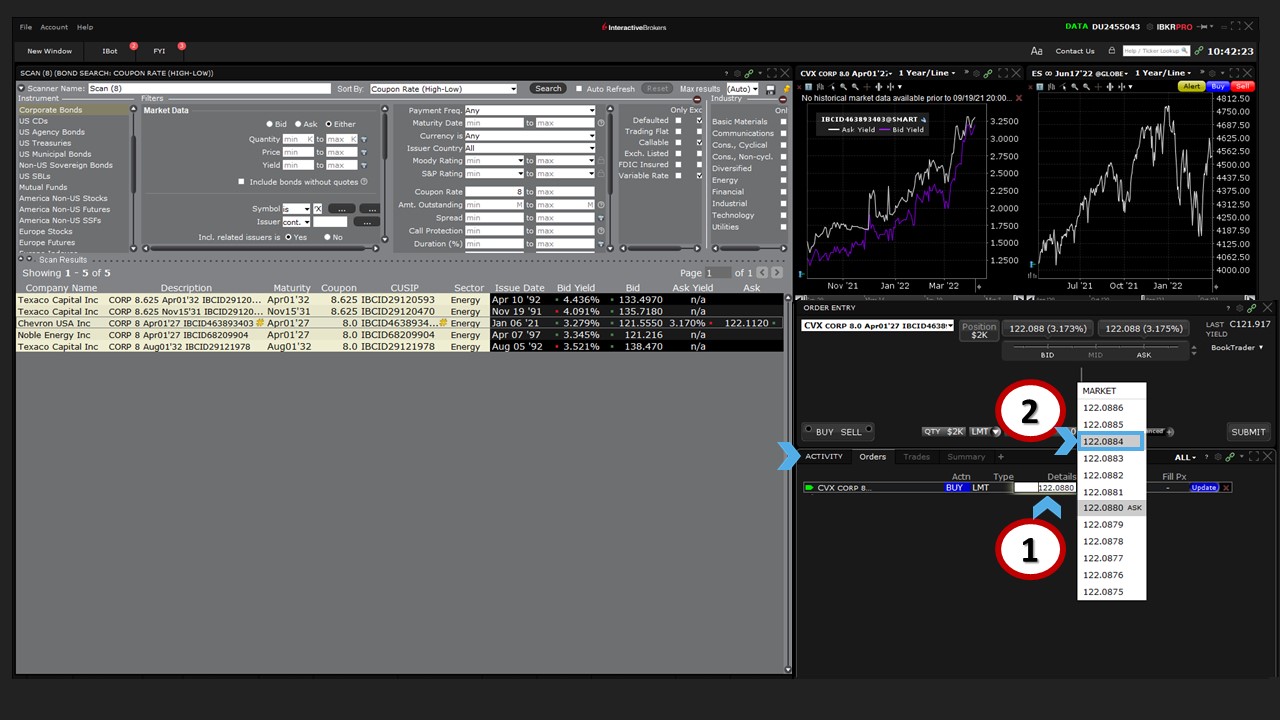Click the red cancel X on CVX order row
The width and height of the screenshot is (1280, 720).
tap(1226, 488)
